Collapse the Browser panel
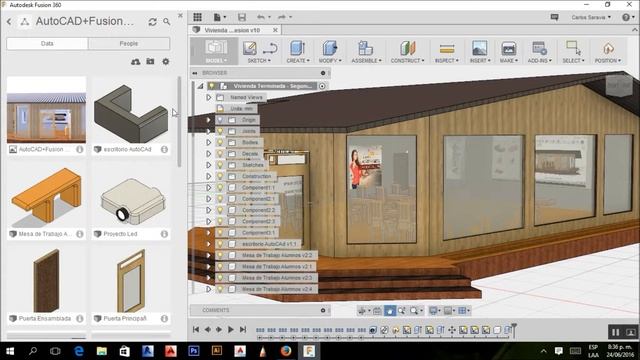Viewport: 640px width, 360px height. click(x=195, y=73)
